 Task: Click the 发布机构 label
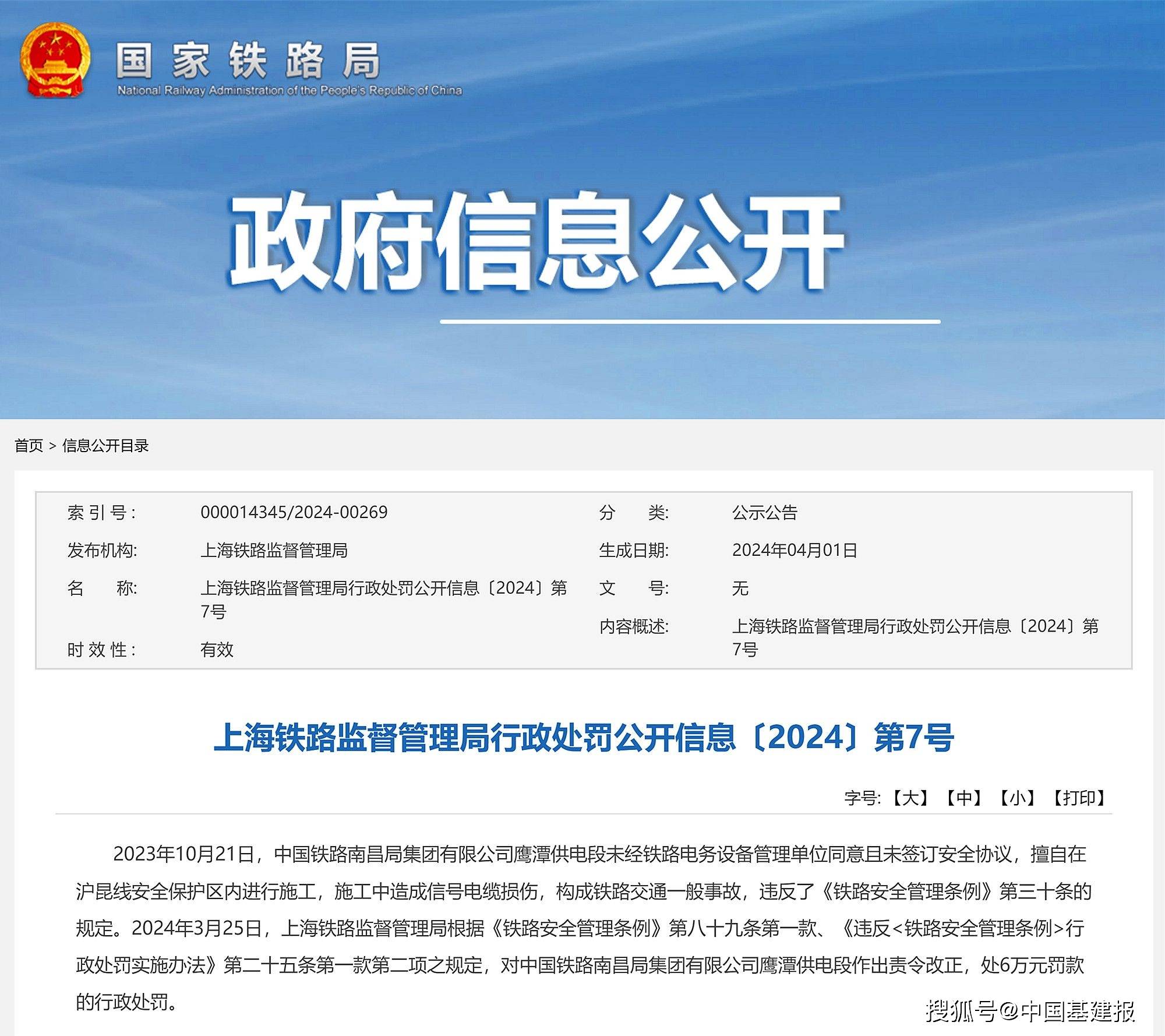(102, 550)
